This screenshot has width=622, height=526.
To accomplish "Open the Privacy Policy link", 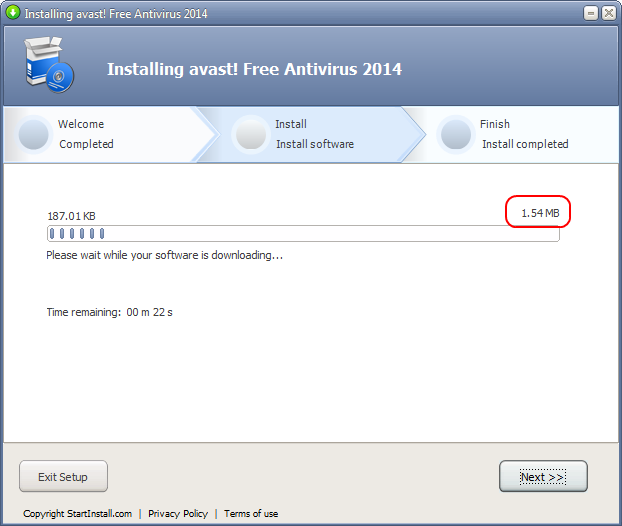I will pyautogui.click(x=178, y=514).
